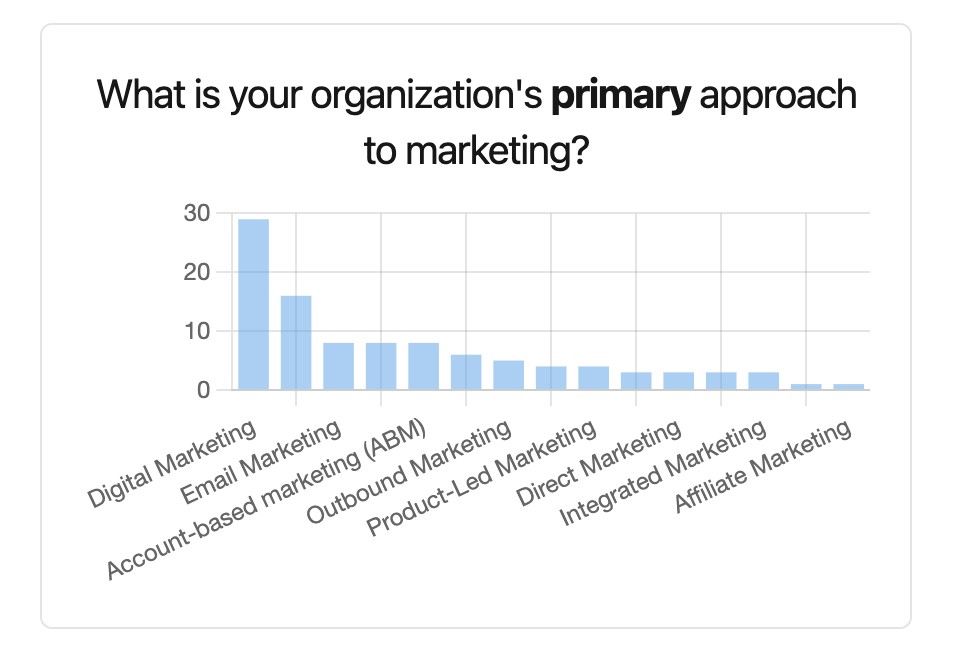Select the 'Direct Marketing' axis label
This screenshot has height=660, width=962.
599,465
